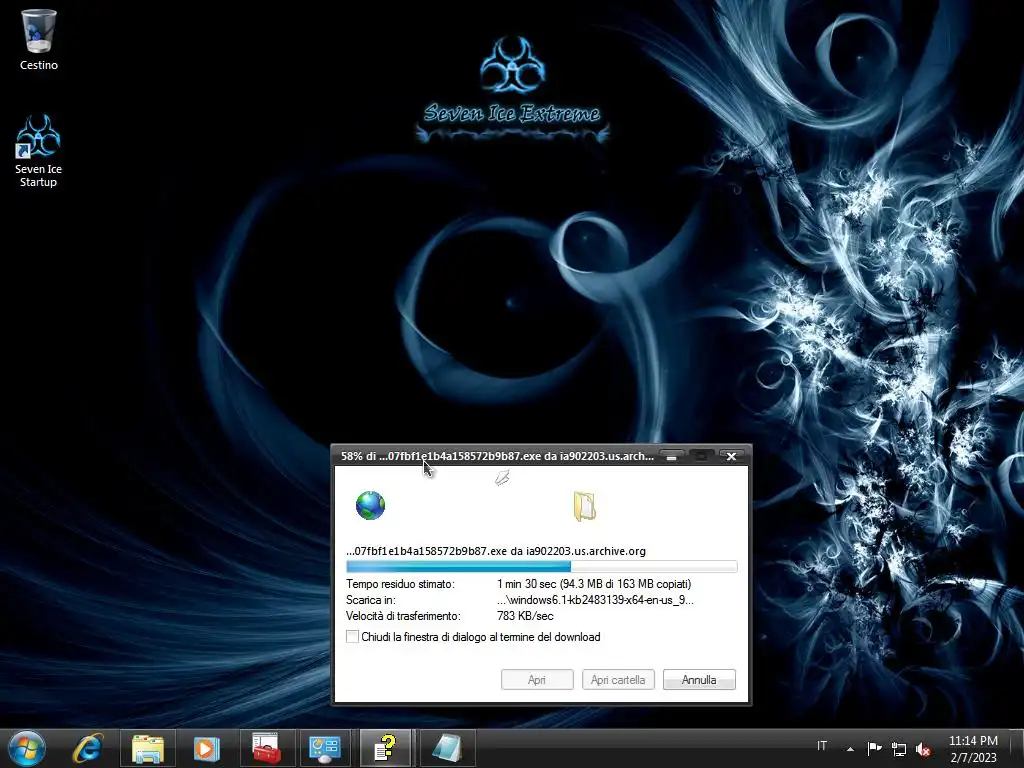Open the Action Center flag icon

(x=874, y=748)
